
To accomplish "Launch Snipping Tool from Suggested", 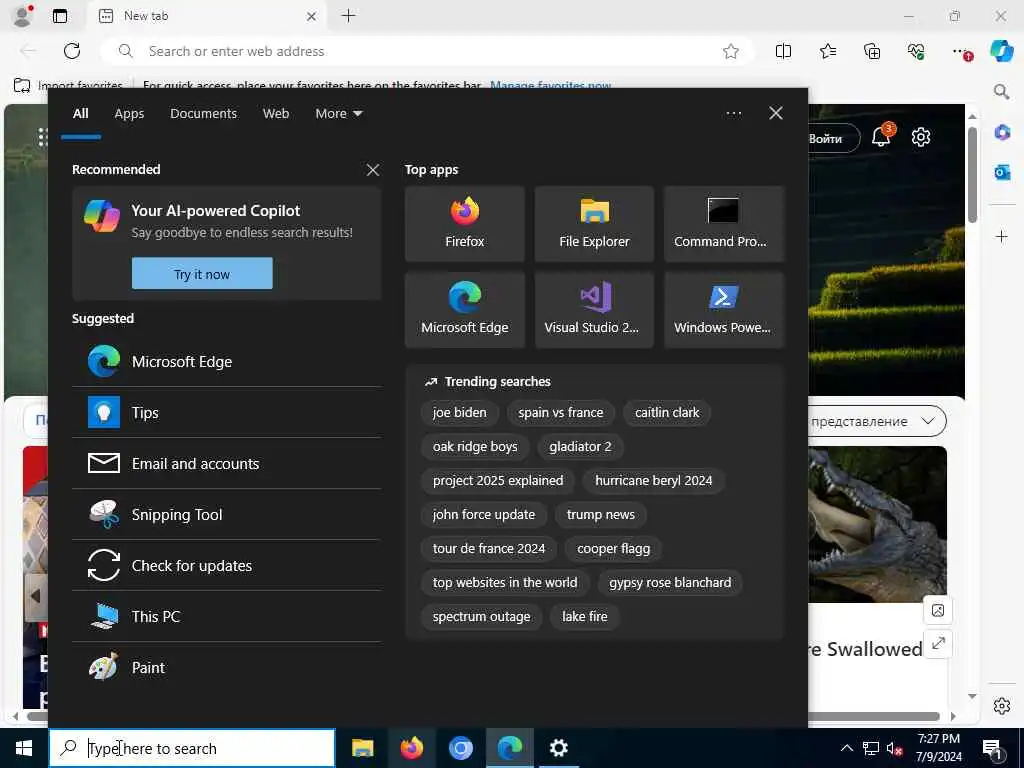I will coord(227,515).
